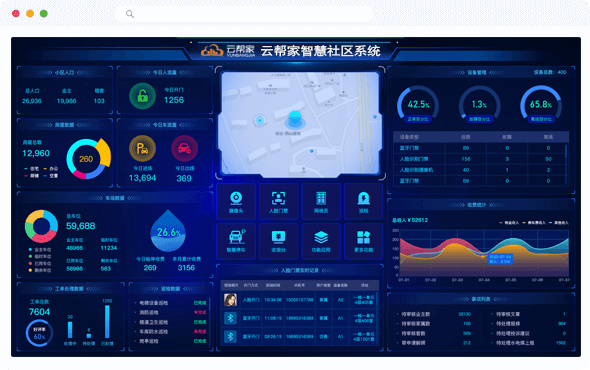Image resolution: width=590 pixels, height=370 pixels.
Task: Click the first Bluetooth record icon
Action: (230, 318)
